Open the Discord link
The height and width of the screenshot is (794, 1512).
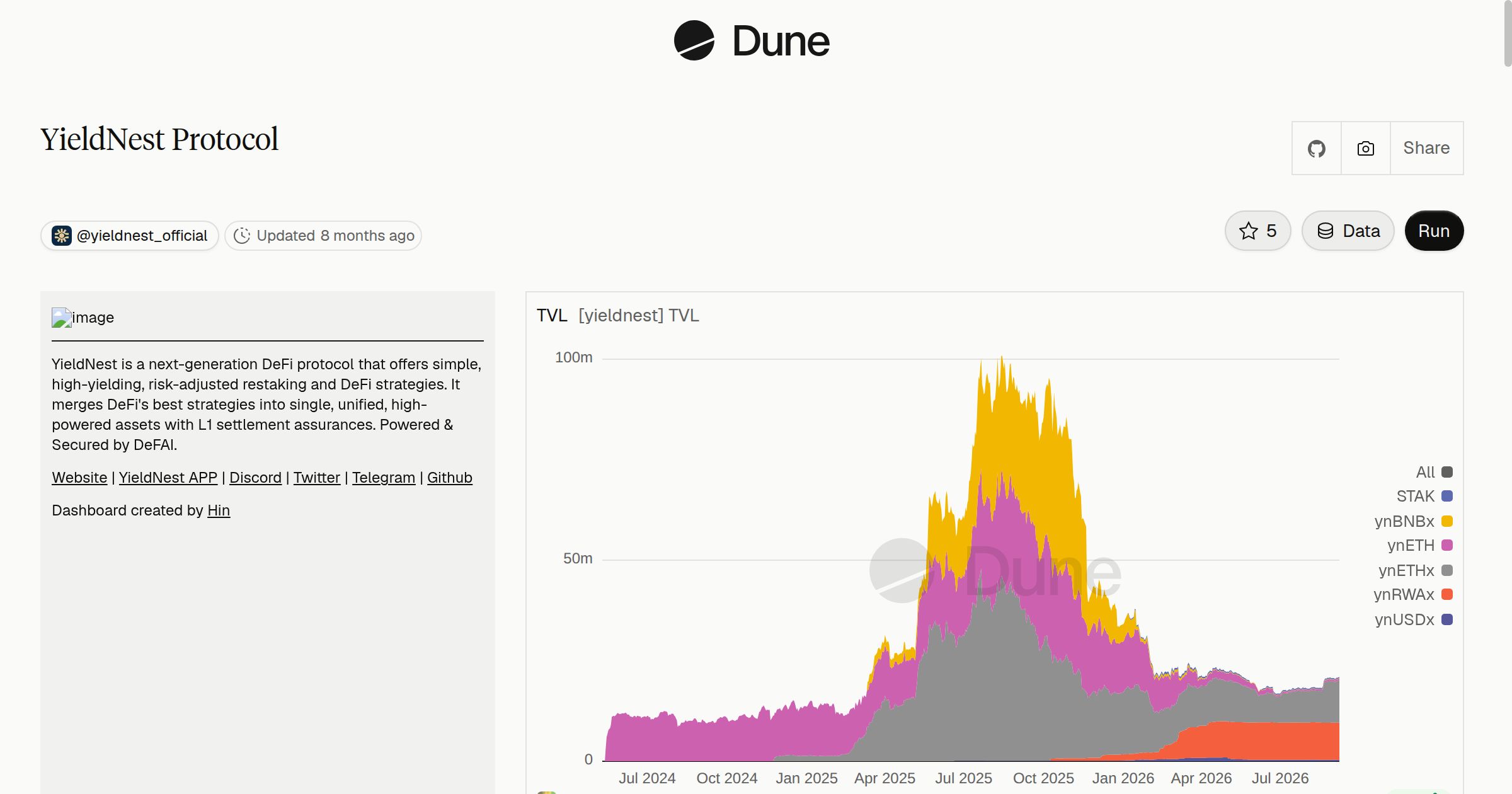(255, 478)
